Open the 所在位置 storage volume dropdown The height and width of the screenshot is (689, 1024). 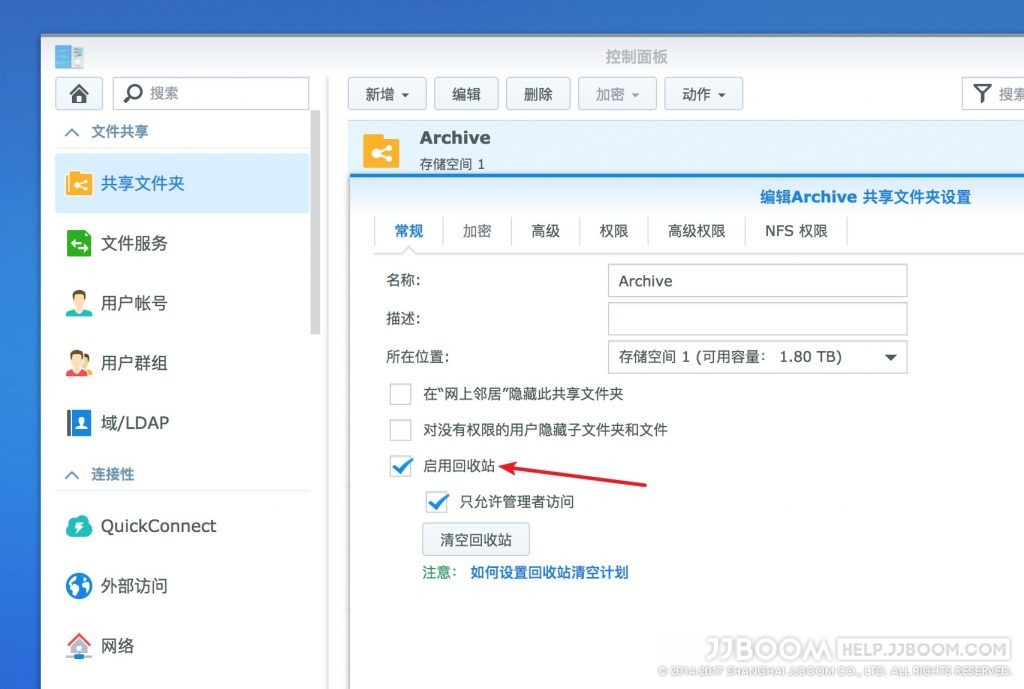click(758, 357)
